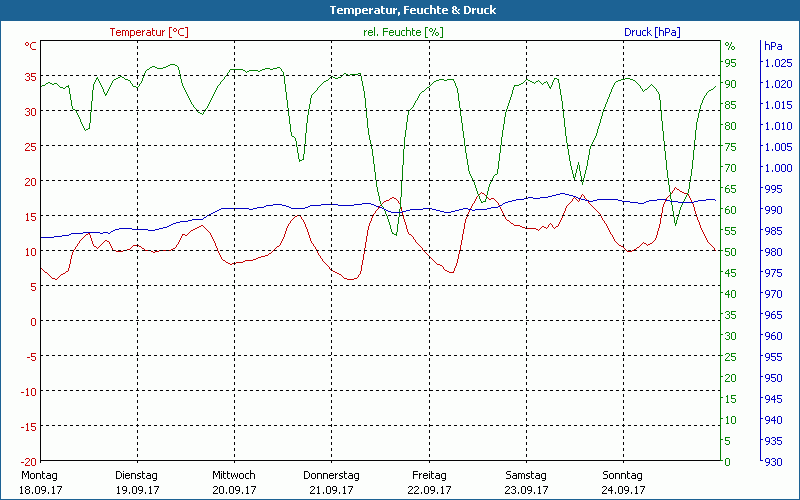Click the '%' unit label on the humidity axis
The image size is (800, 500).
(730, 46)
